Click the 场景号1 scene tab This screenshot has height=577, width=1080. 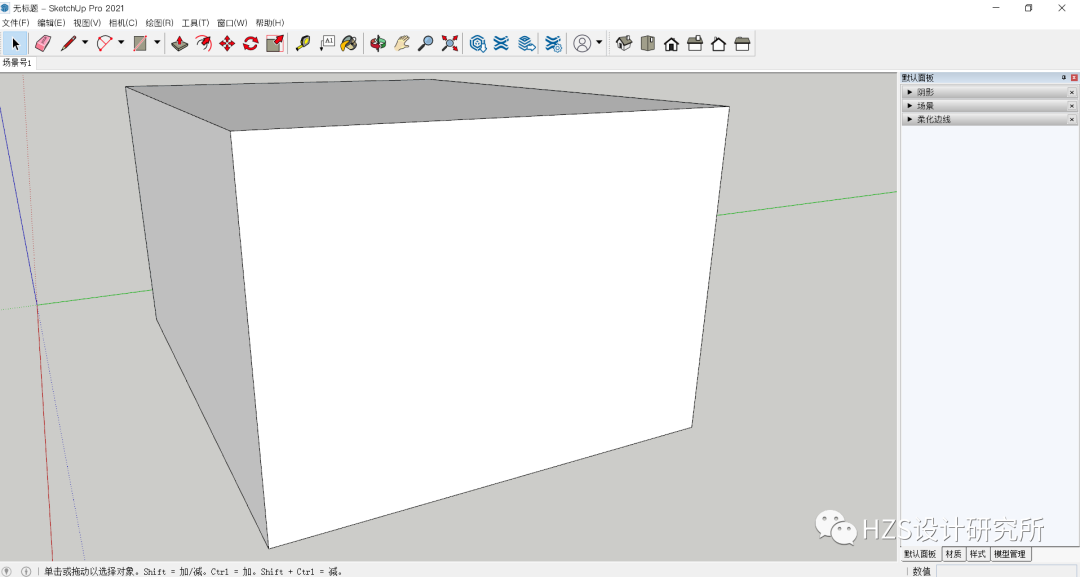pyautogui.click(x=16, y=62)
